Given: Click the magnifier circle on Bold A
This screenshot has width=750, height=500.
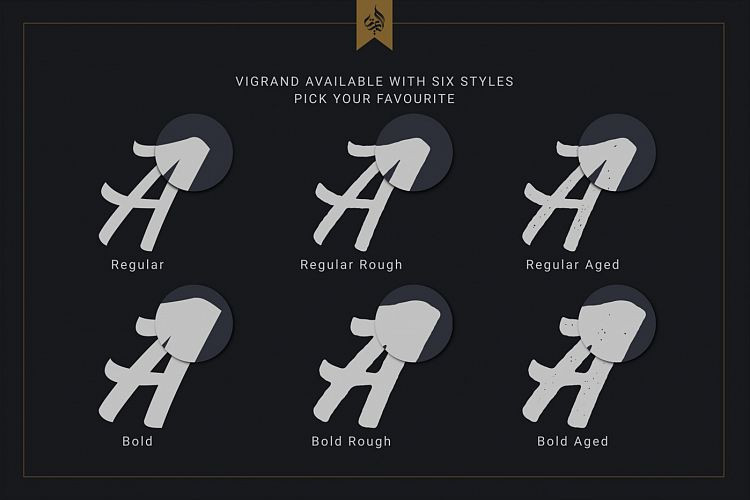Looking at the screenshot, I should (x=194, y=324).
